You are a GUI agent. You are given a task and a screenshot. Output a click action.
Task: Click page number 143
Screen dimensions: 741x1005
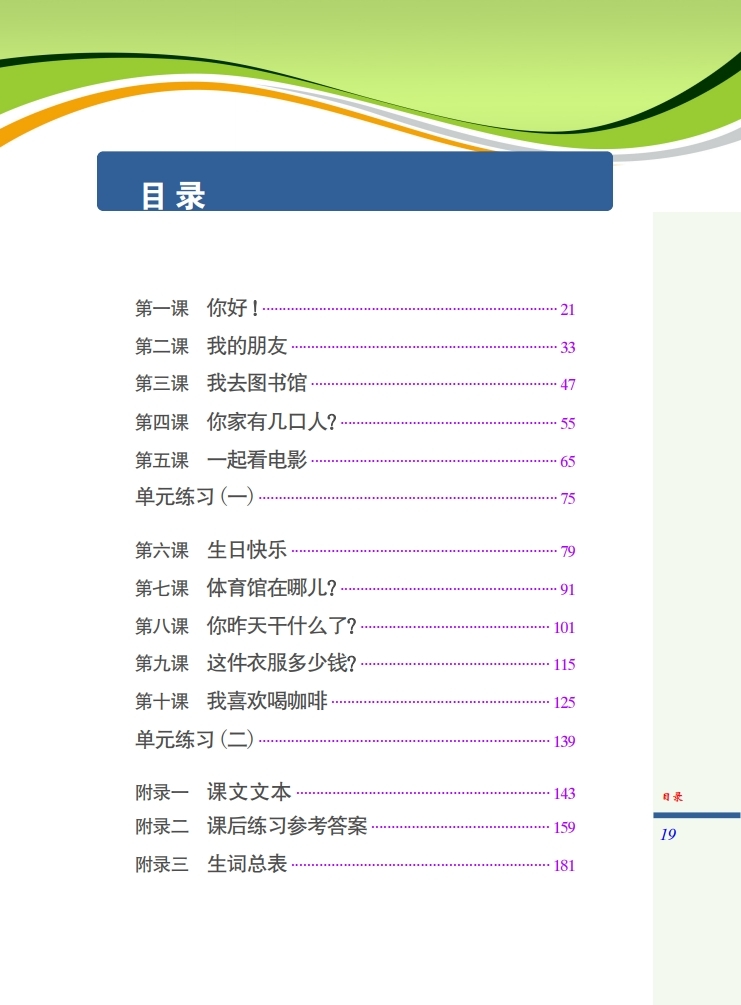pyautogui.click(x=564, y=793)
